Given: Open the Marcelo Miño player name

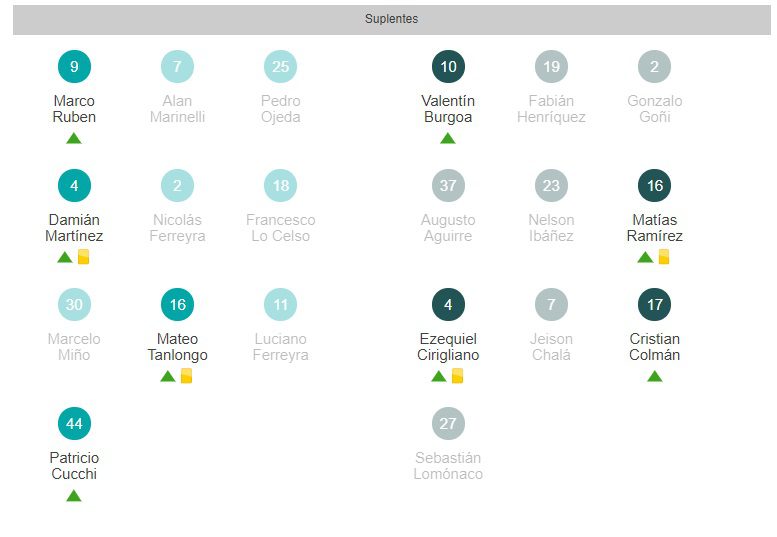Looking at the screenshot, I should 74,347.
